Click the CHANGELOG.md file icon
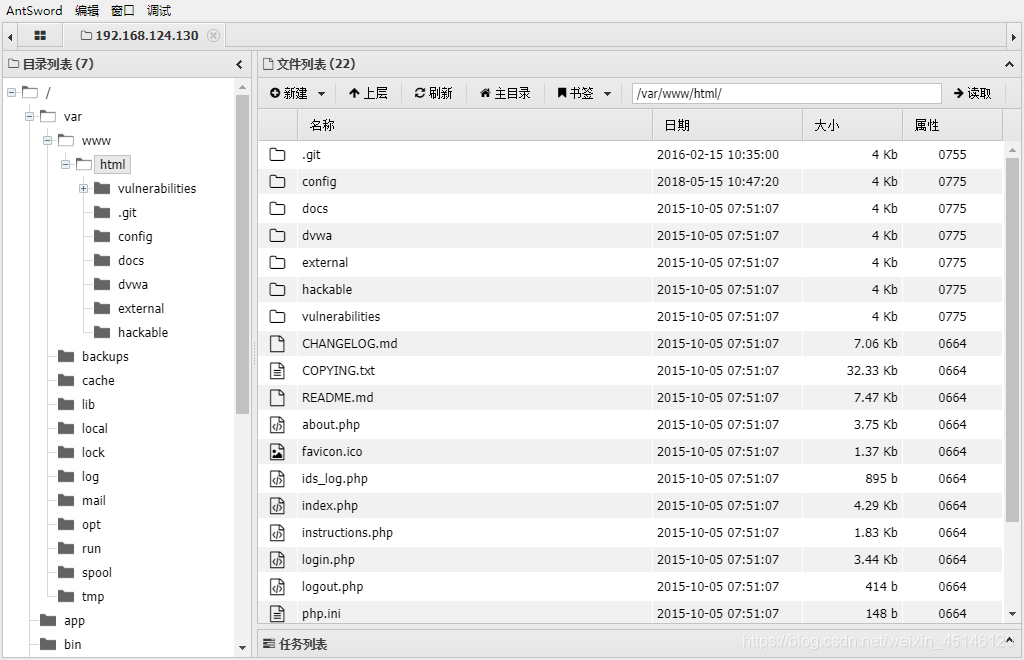This screenshot has width=1024, height=660. (278, 343)
